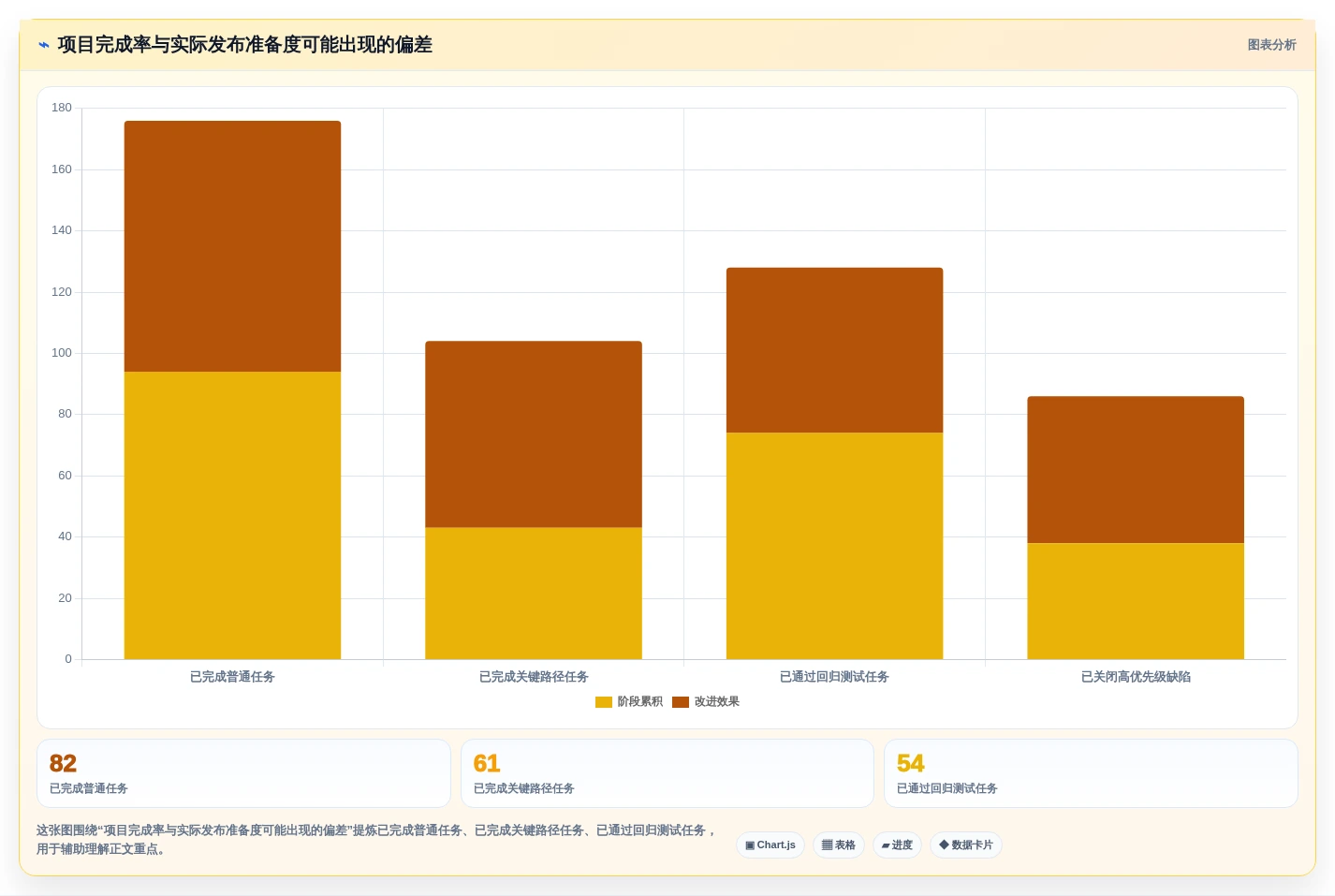Click the 图表分析 label in header
This screenshot has width=1335, height=896.
[1271, 45]
